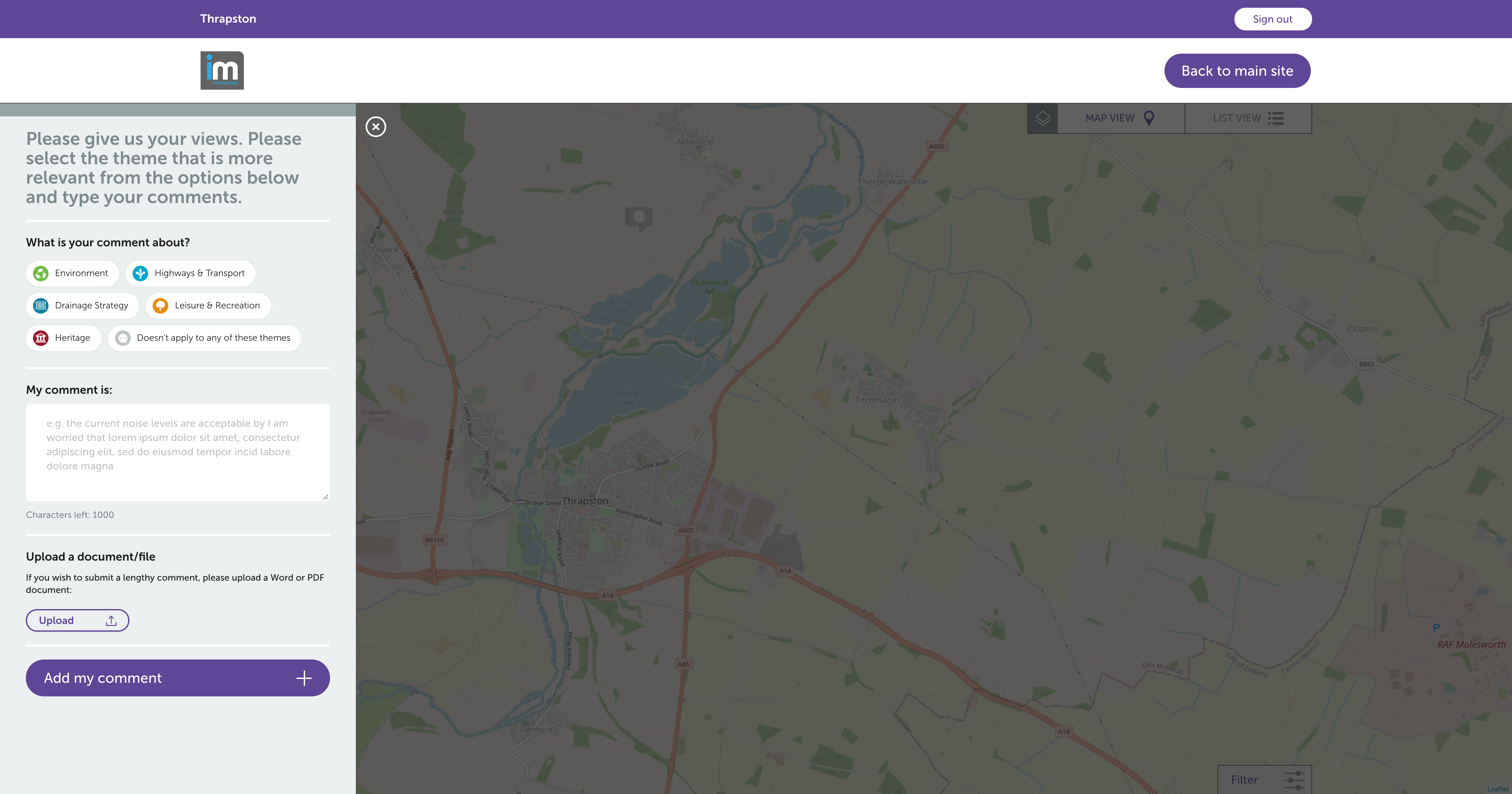The image size is (1512, 794).
Task: Click the Sailing Lake label on map
Action: pos(627,398)
